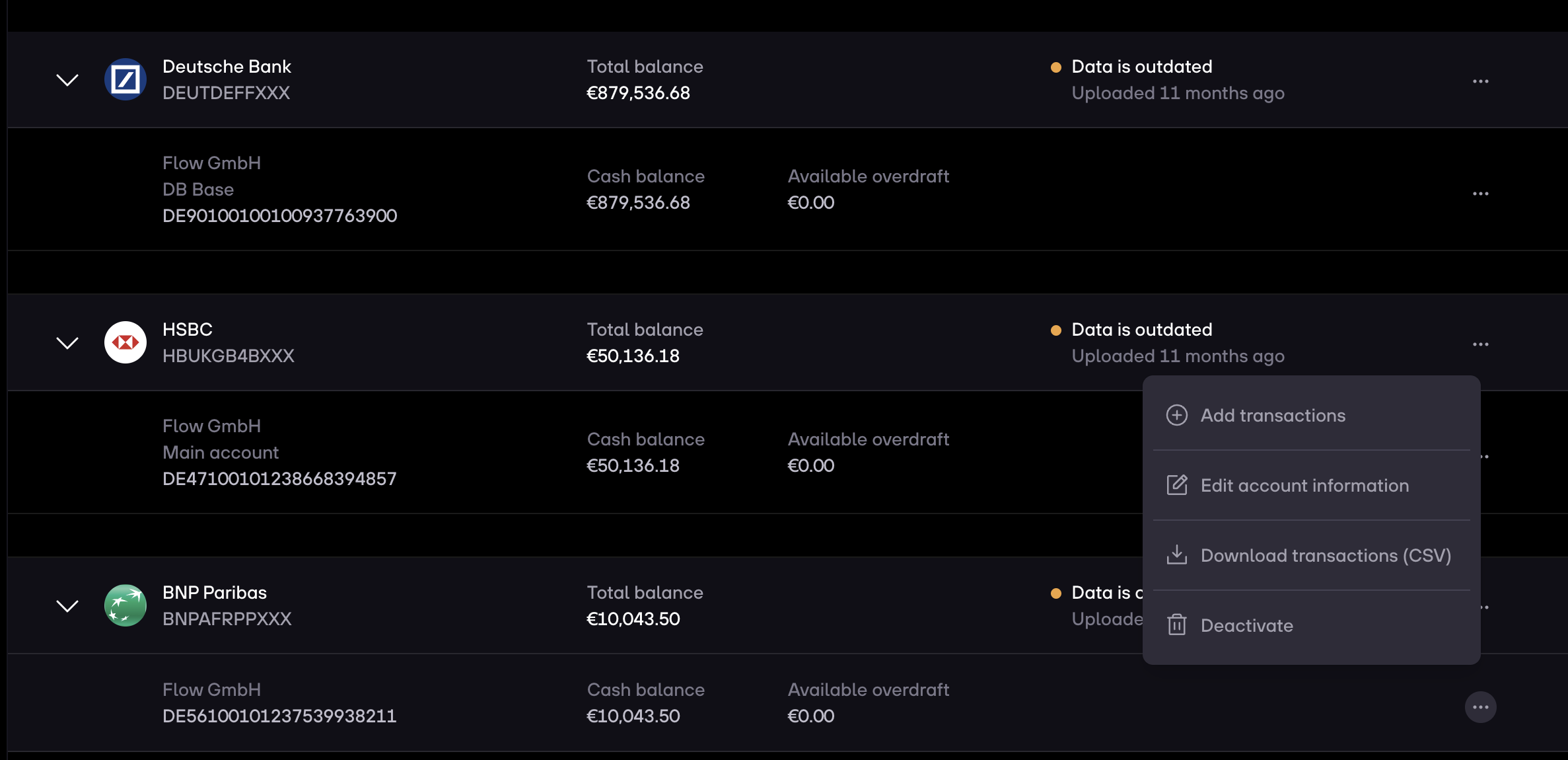Image resolution: width=1568 pixels, height=760 pixels.
Task: Click BNP Paribas total balance €10,043.50
Action: tap(633, 619)
